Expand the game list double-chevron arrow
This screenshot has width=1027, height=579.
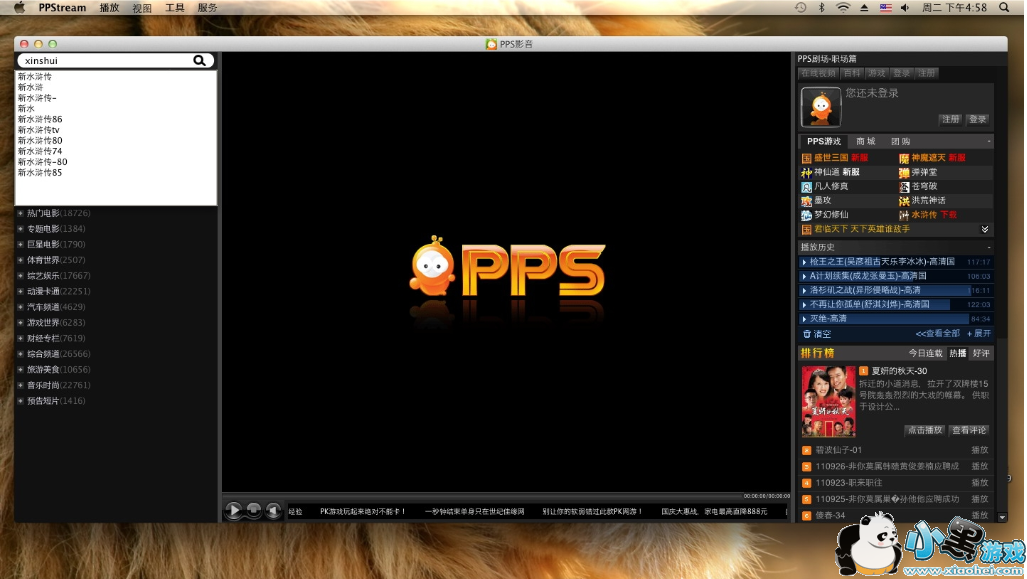click(984, 229)
